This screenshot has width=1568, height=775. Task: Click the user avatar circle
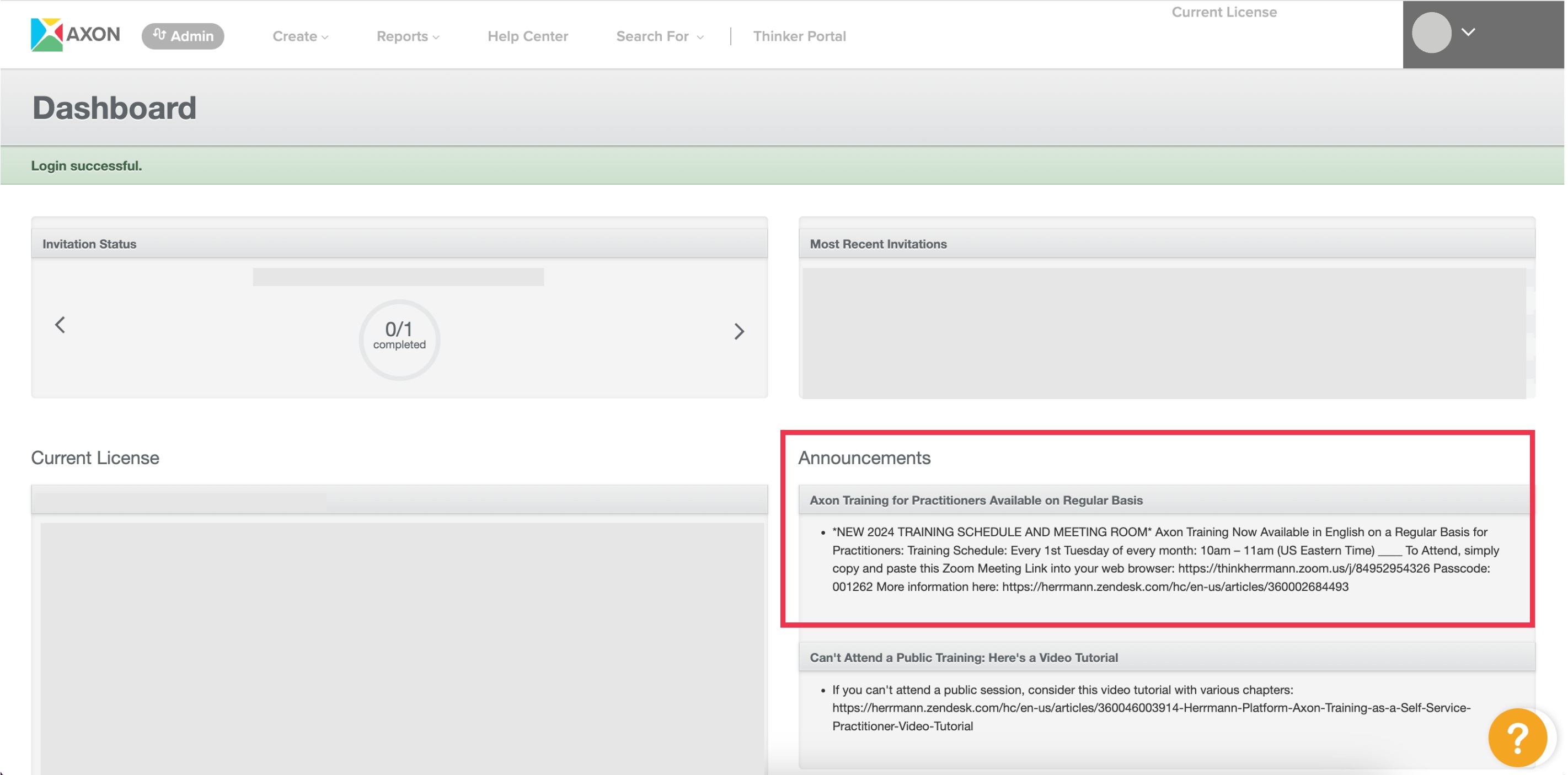coord(1431,33)
